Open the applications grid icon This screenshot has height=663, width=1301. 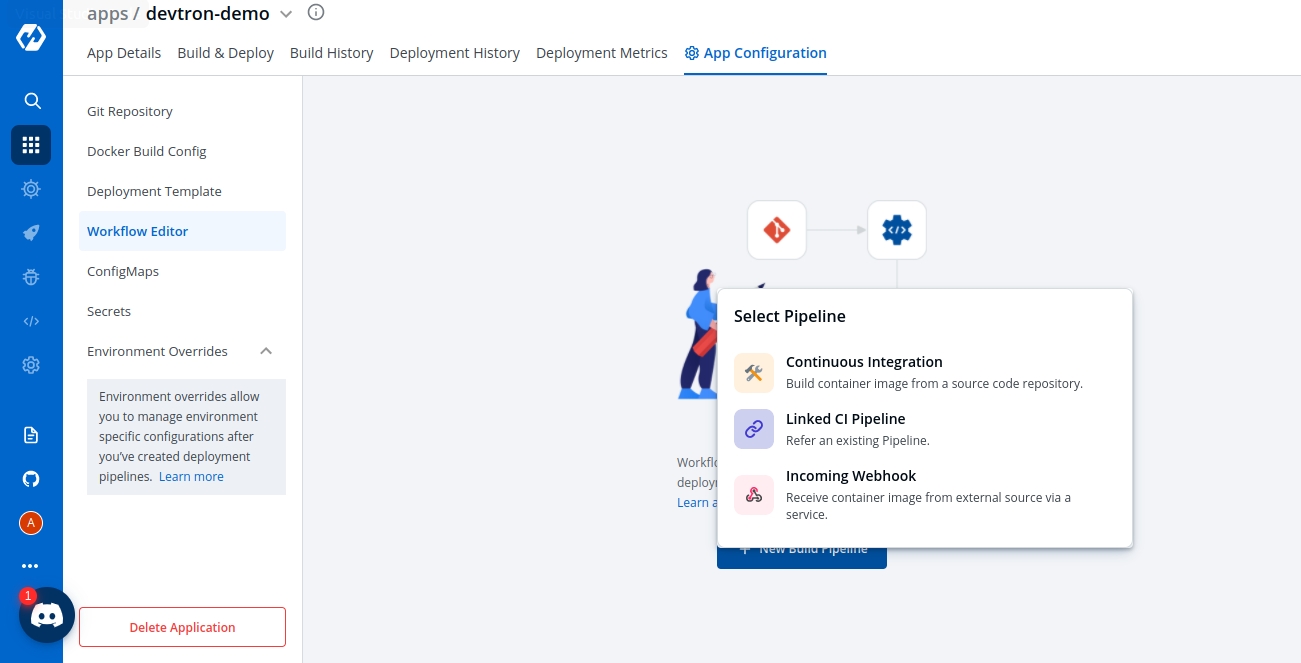click(x=31, y=145)
